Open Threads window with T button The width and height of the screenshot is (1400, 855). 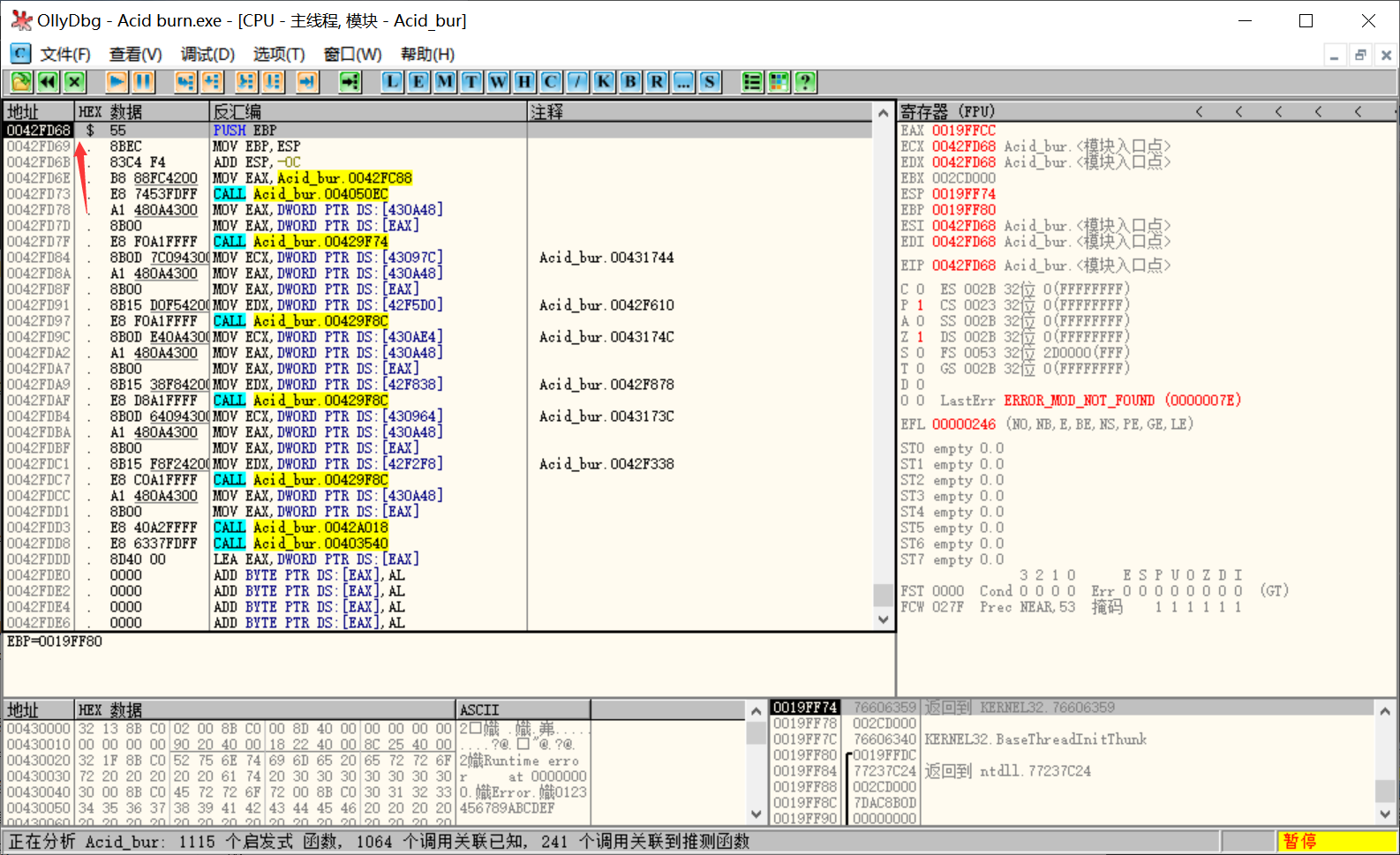(471, 82)
